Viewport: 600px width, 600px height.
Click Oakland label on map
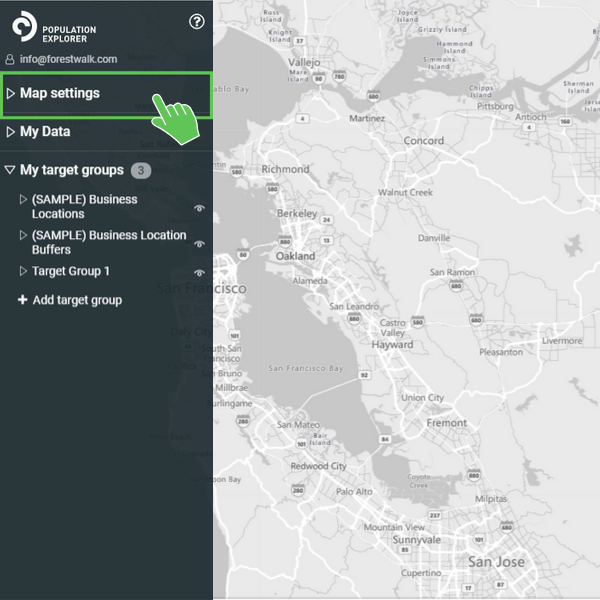295,256
